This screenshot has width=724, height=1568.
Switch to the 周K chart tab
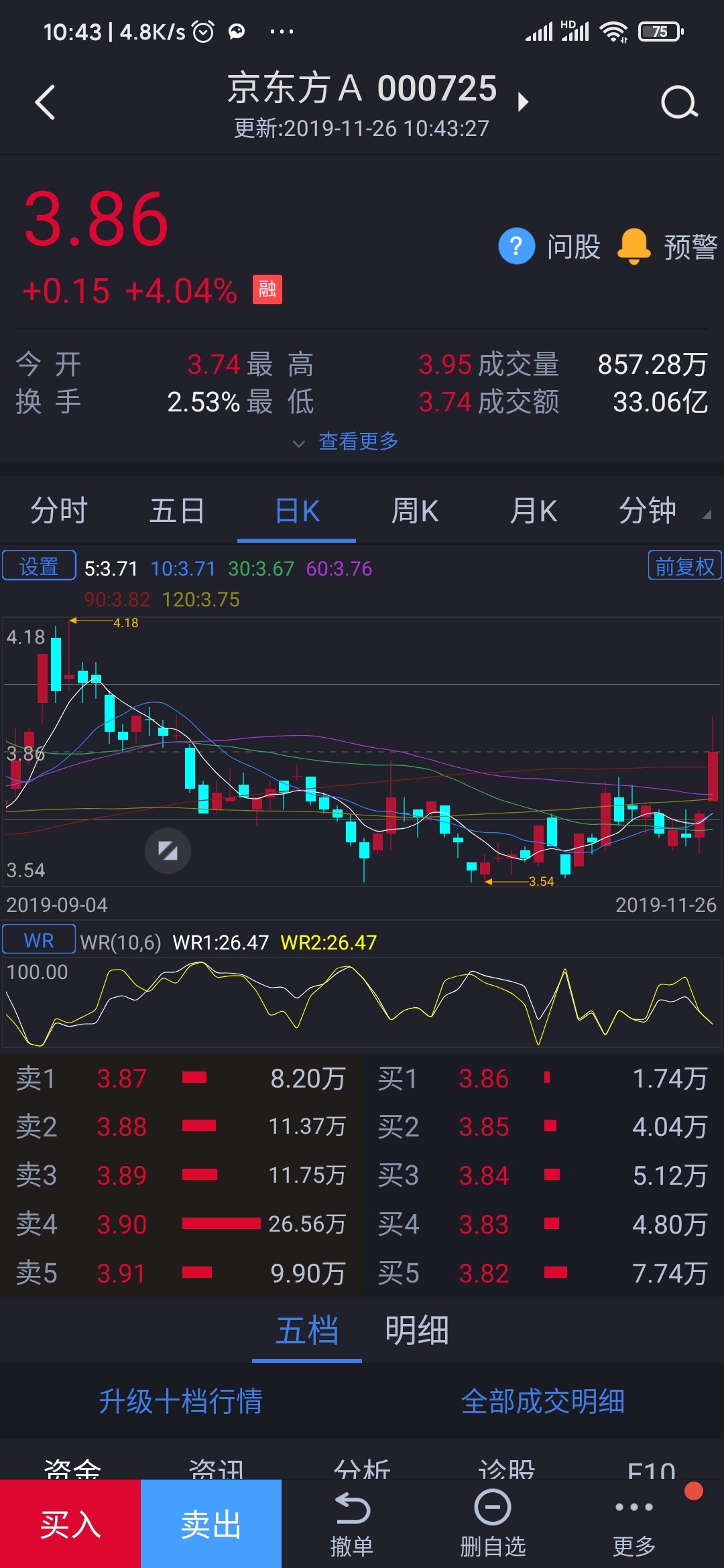[x=415, y=511]
